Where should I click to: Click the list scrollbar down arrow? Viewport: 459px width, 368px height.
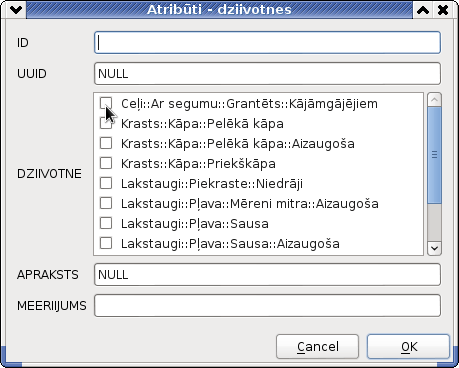pos(434,248)
